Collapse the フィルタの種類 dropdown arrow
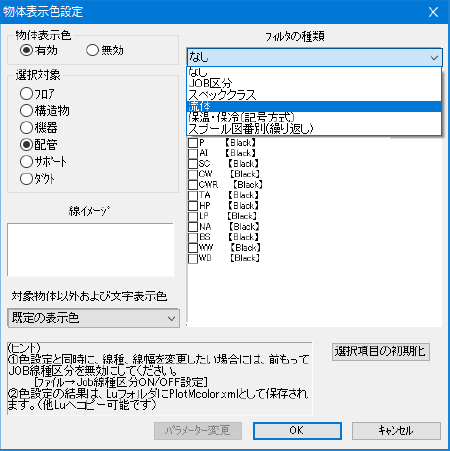The width and height of the screenshot is (450, 451). tap(434, 58)
